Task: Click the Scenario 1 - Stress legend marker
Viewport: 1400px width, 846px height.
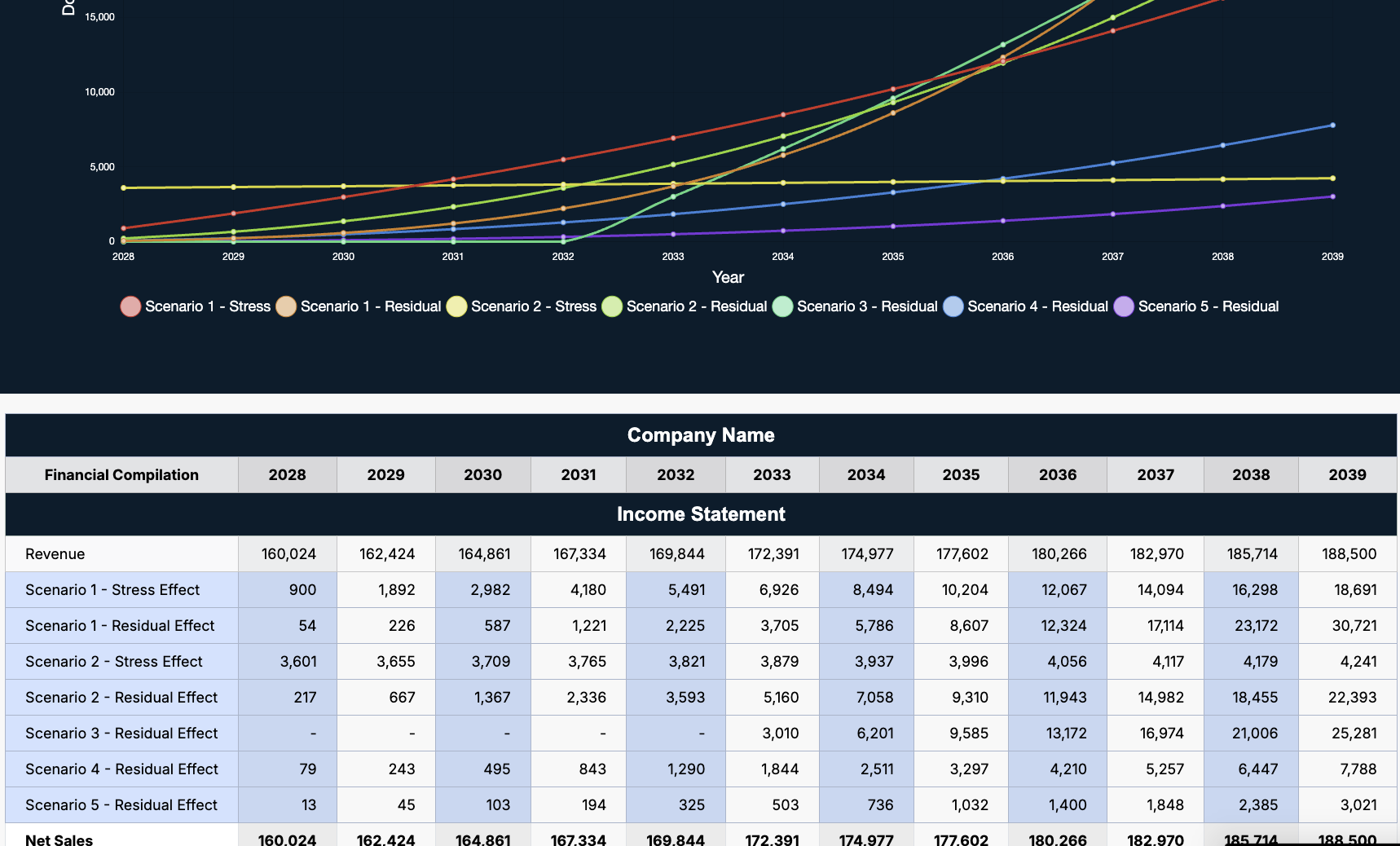Action: click(130, 307)
